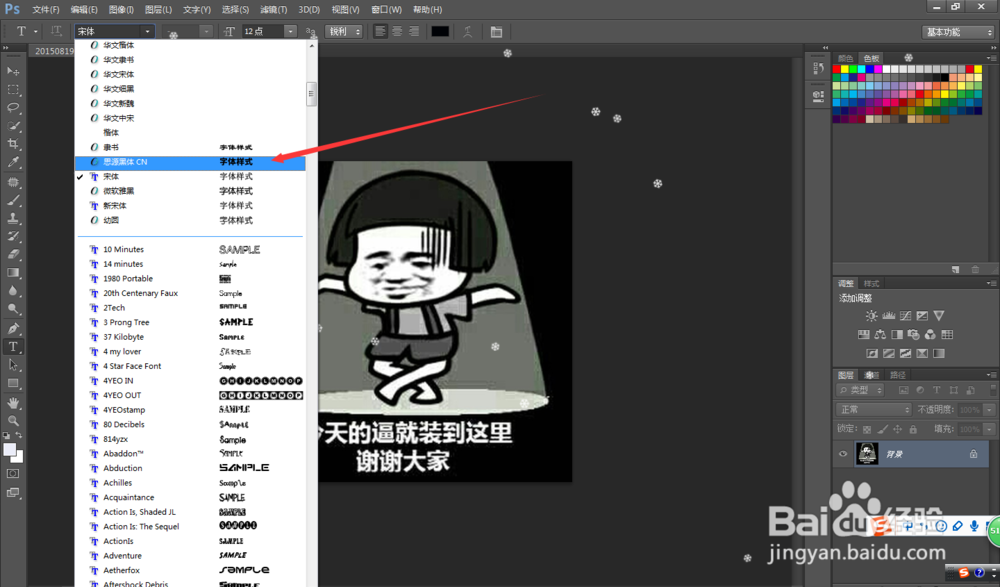Select the Crop tool
Screen dimensions: 1000x587
(x=13, y=144)
